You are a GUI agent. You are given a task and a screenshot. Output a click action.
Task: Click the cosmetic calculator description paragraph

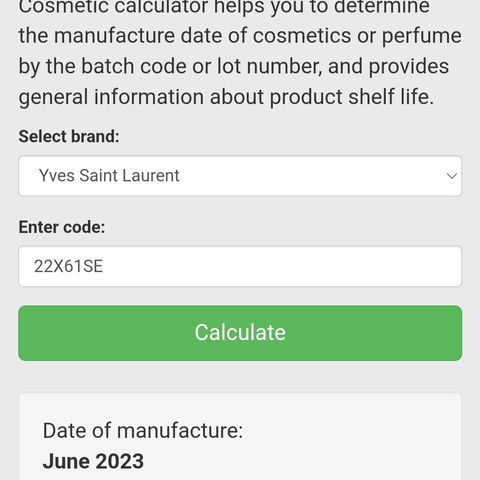[240, 53]
